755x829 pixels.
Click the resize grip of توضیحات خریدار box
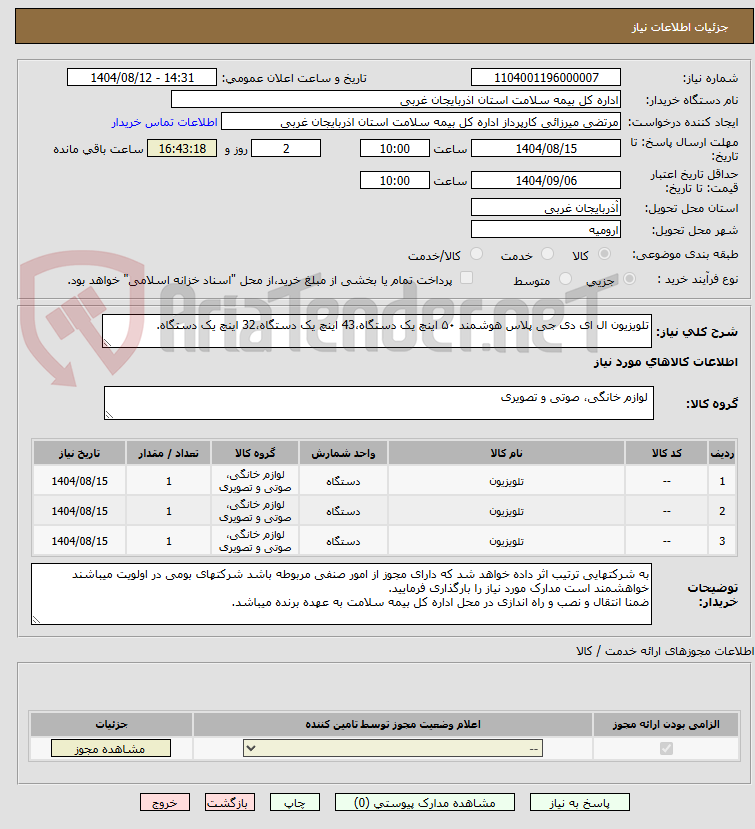click(36, 620)
